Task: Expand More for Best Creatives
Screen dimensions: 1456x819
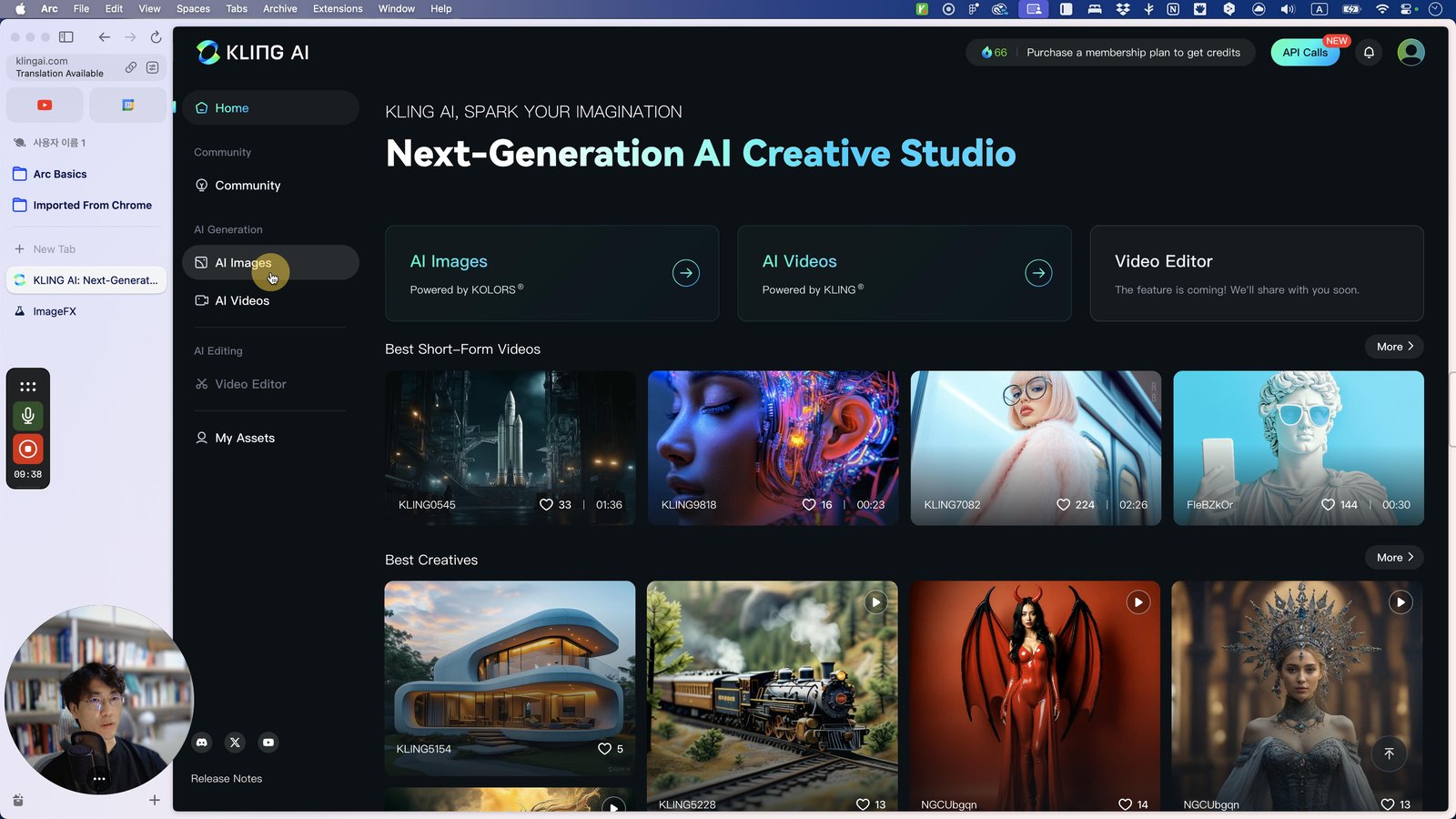Action: pyautogui.click(x=1394, y=558)
